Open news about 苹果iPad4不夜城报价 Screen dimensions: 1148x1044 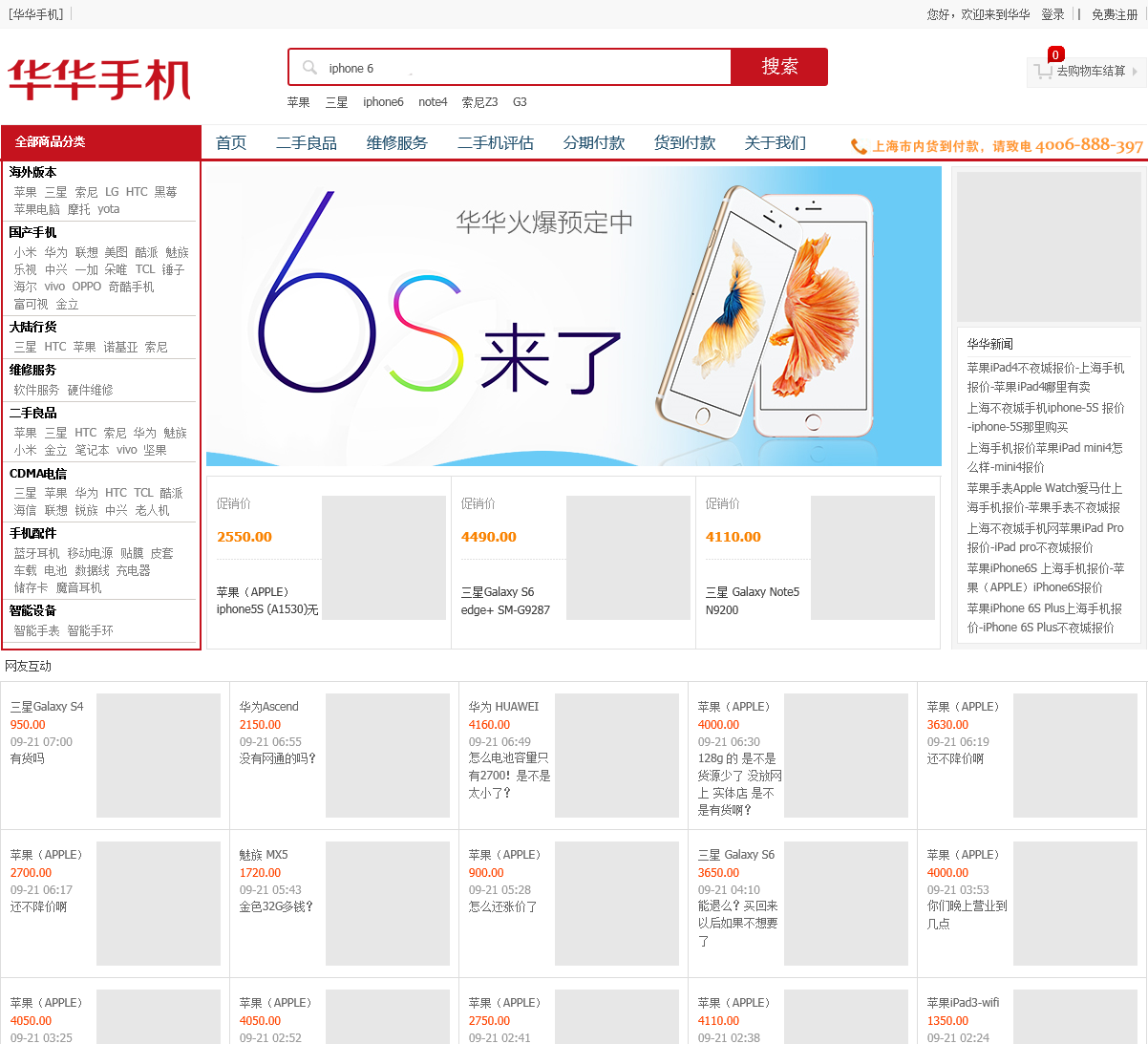pos(1046,377)
